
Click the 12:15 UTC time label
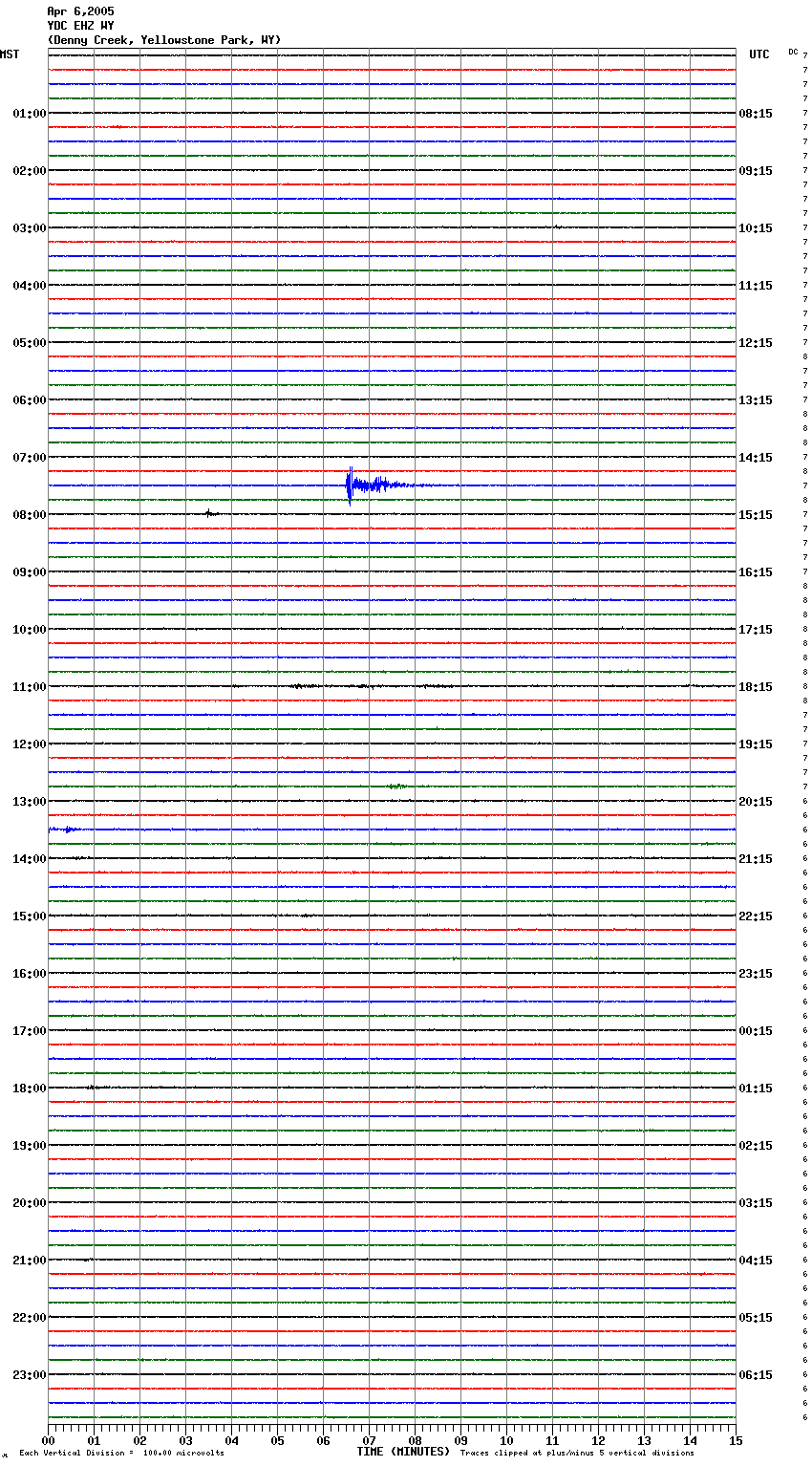(x=756, y=343)
